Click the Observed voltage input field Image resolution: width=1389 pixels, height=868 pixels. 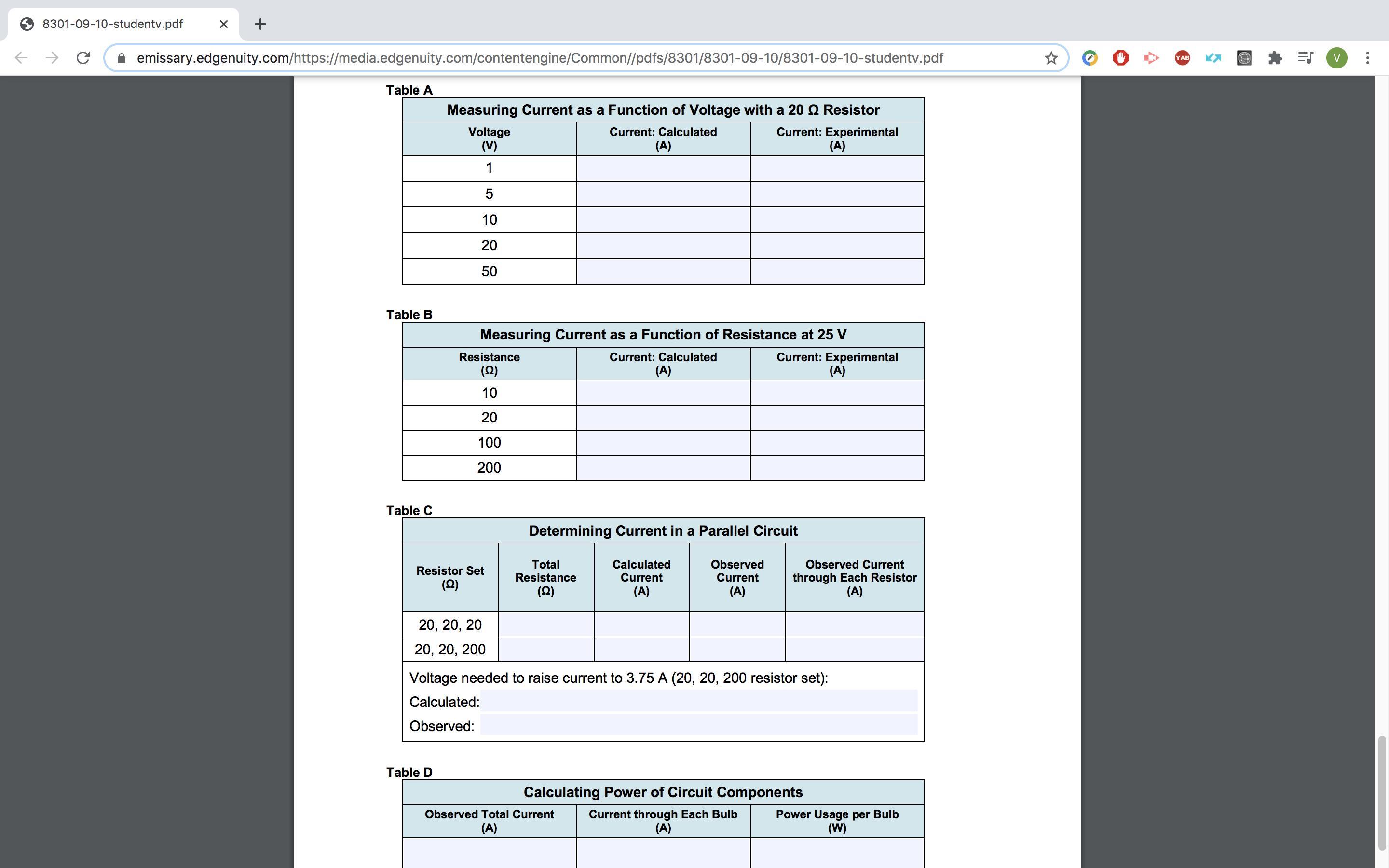tap(698, 725)
